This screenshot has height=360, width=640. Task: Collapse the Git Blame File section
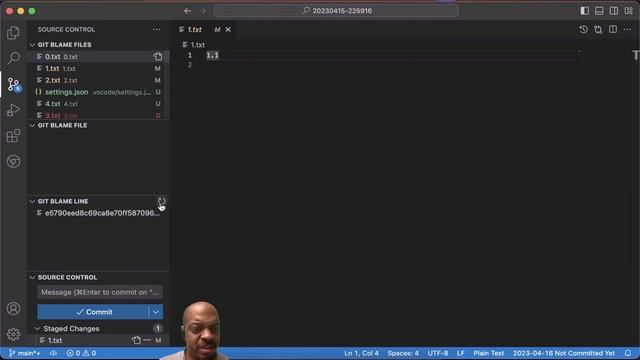pyautogui.click(x=32, y=125)
